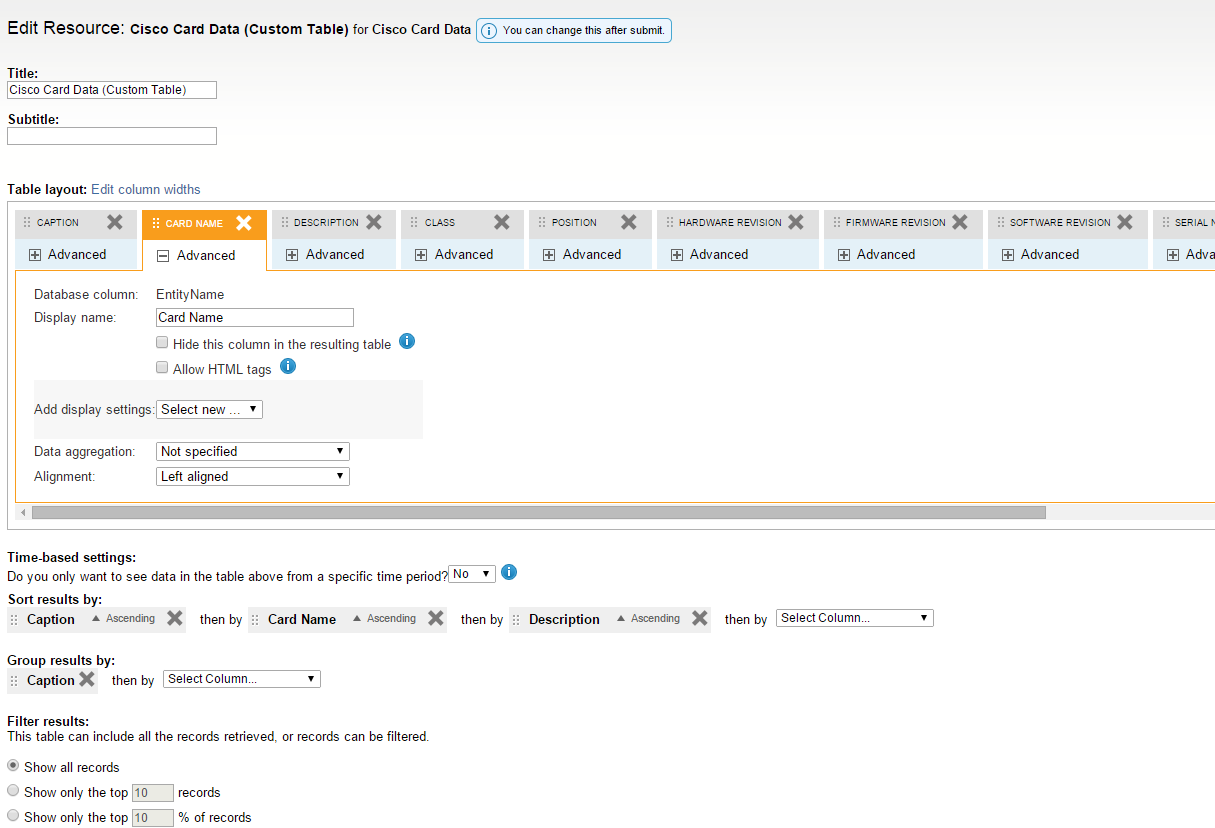Click drag handle on Position column header
Viewport: 1215px width, 828px height.
542,223
